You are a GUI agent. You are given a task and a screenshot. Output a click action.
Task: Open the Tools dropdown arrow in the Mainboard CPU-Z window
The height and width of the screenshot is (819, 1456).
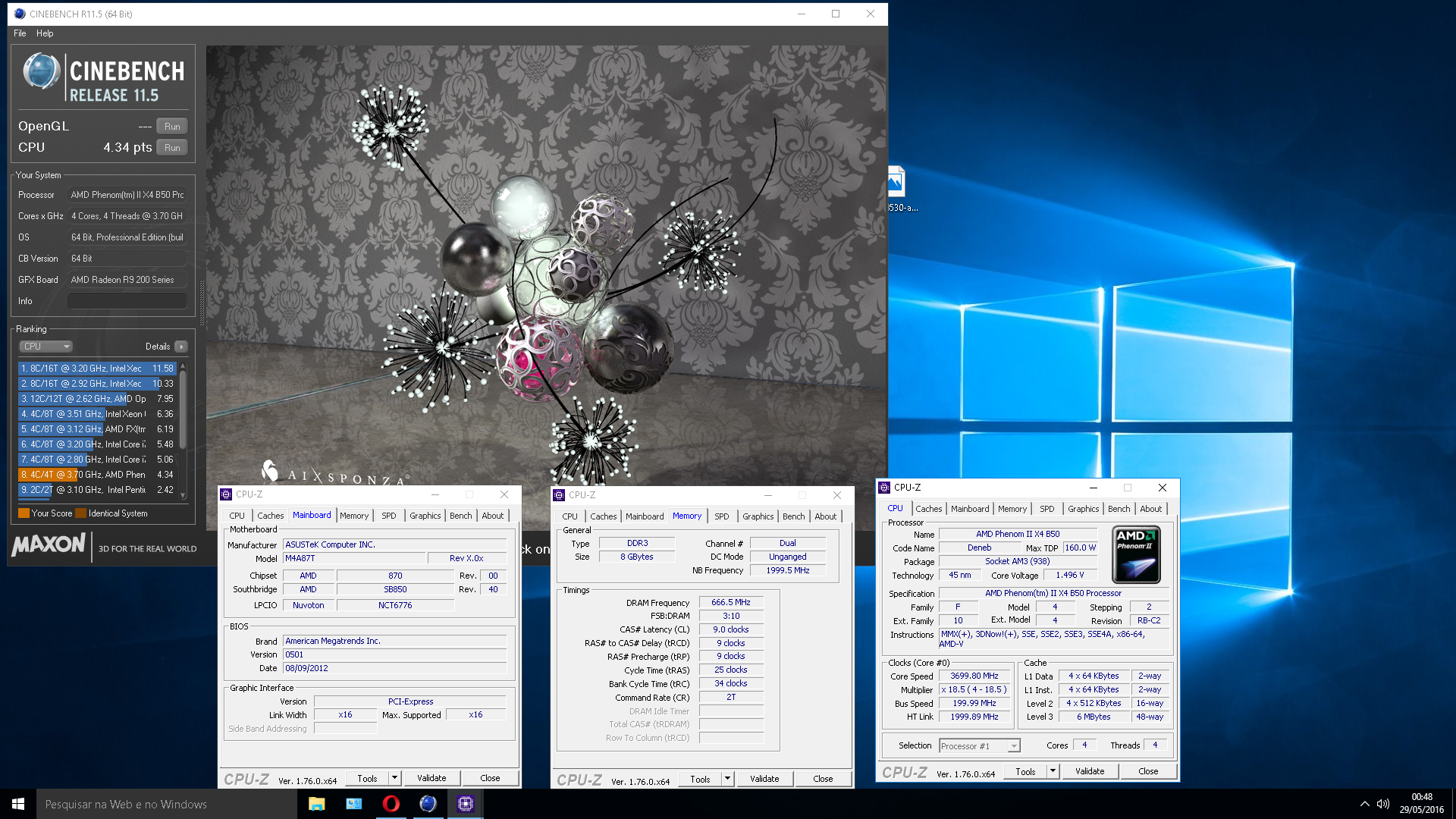coord(394,778)
